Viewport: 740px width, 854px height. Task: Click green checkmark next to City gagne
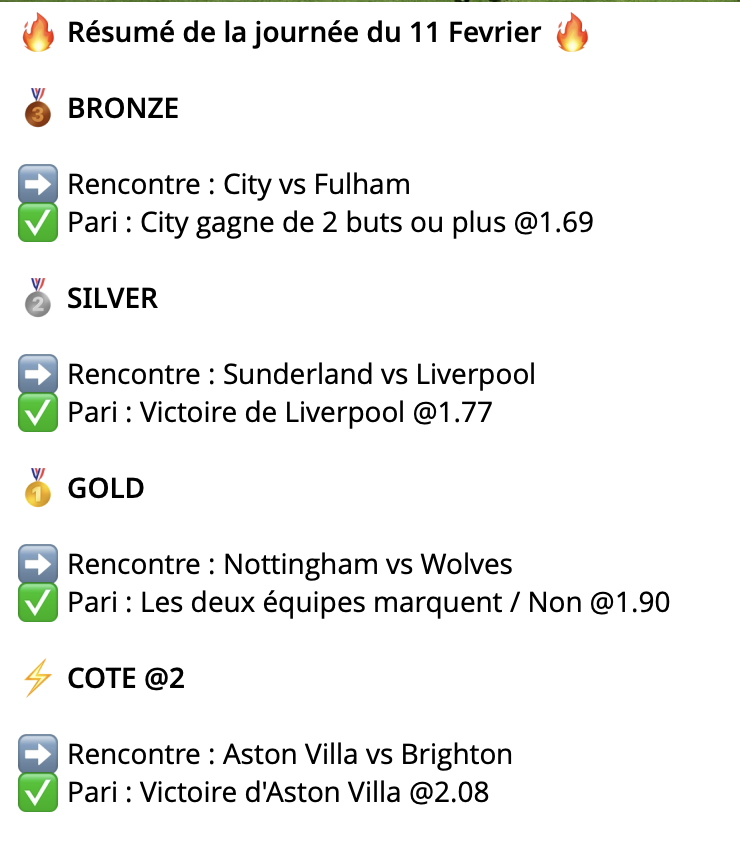[37, 222]
